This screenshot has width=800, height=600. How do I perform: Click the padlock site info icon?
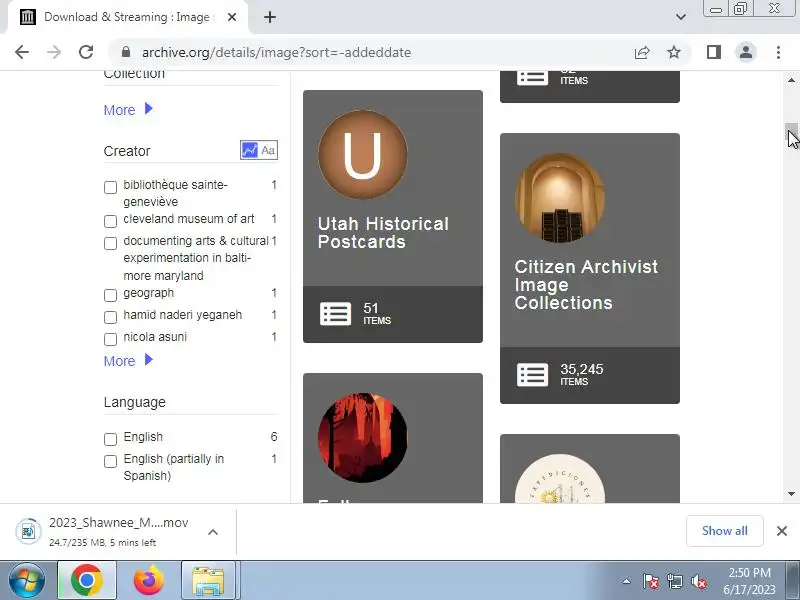point(126,52)
